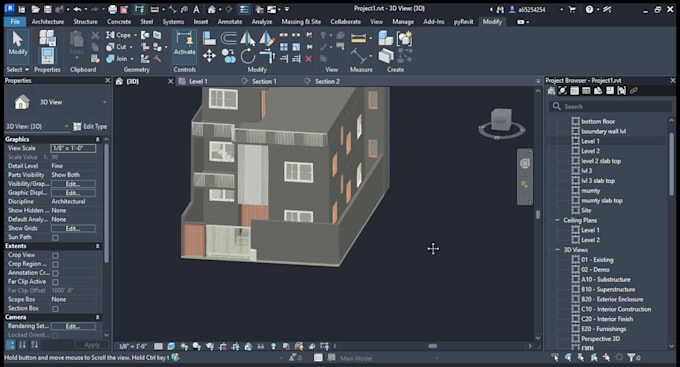680x367 pixels.
Task: Open the Join geometry dropdown arrow
Action: 132,59
